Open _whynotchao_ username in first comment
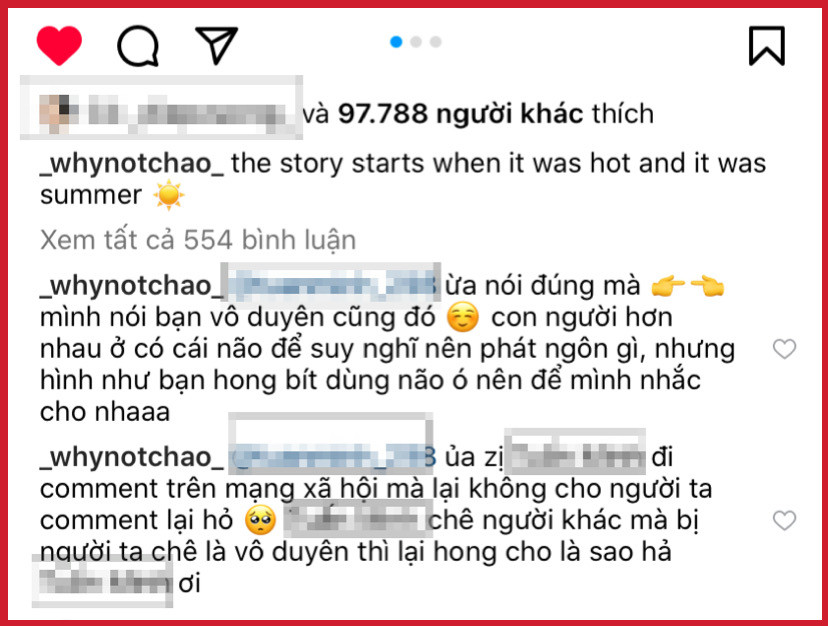This screenshot has width=828, height=626. (132, 286)
